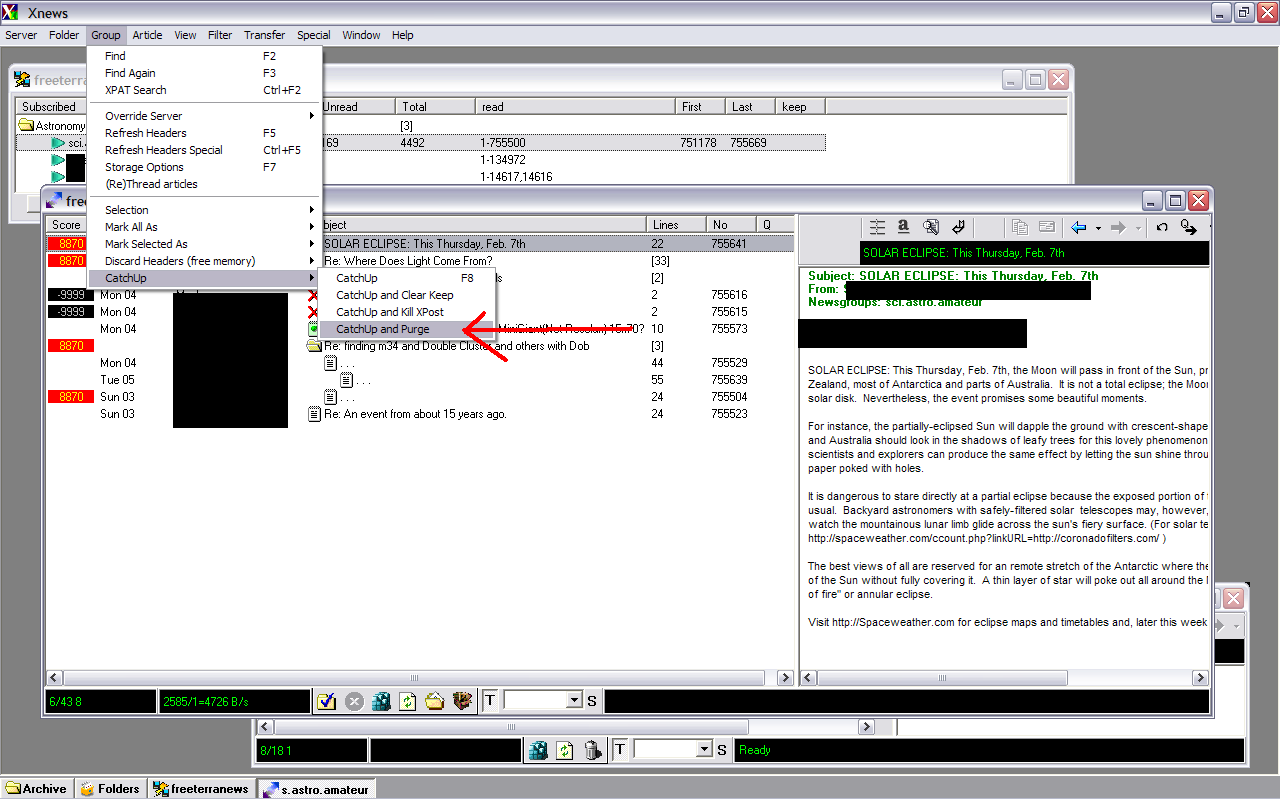Click the Lines column header
The height and width of the screenshot is (800, 1280).
point(676,225)
